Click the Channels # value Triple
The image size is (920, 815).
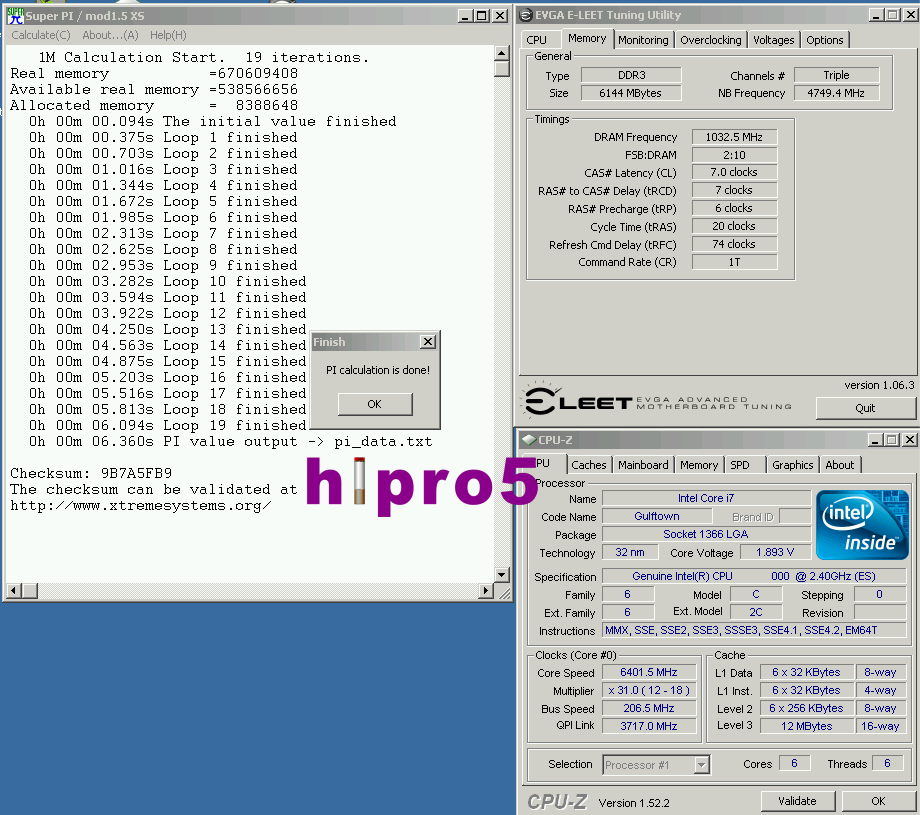(836, 75)
